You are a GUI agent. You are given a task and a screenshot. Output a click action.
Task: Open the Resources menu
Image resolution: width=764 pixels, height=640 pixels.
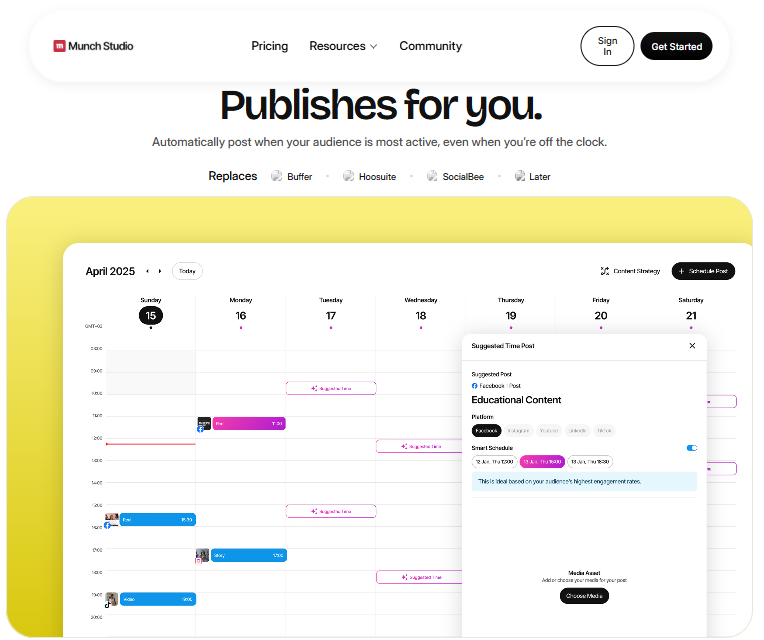343,46
